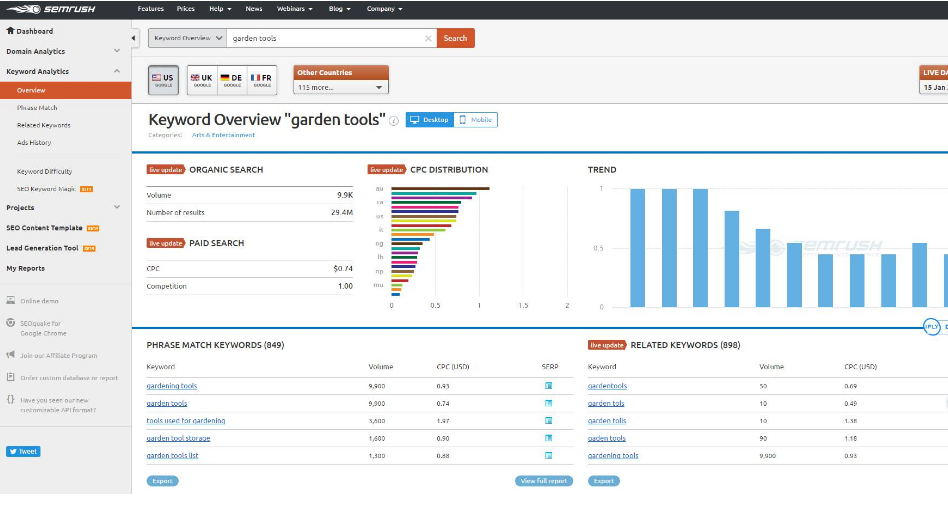Screen dimensions: 948x527
Task: Click the tallest first bar in the Trend chart
Action: coord(637,247)
